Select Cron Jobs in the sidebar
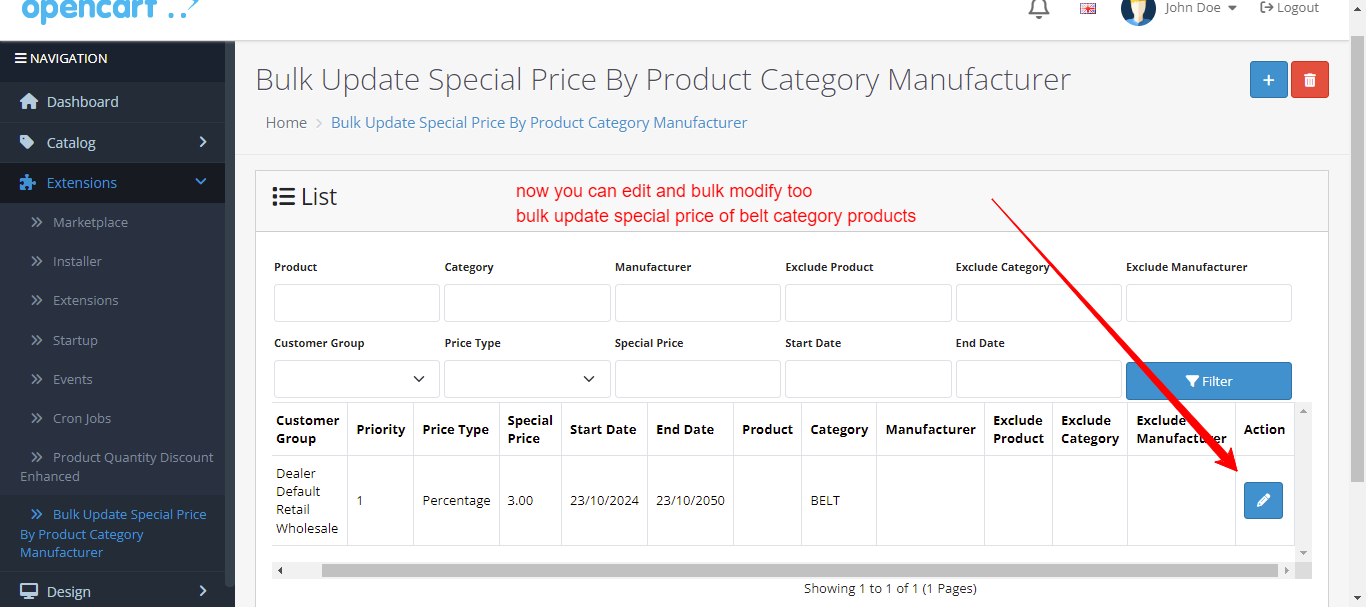1366x607 pixels. (82, 418)
